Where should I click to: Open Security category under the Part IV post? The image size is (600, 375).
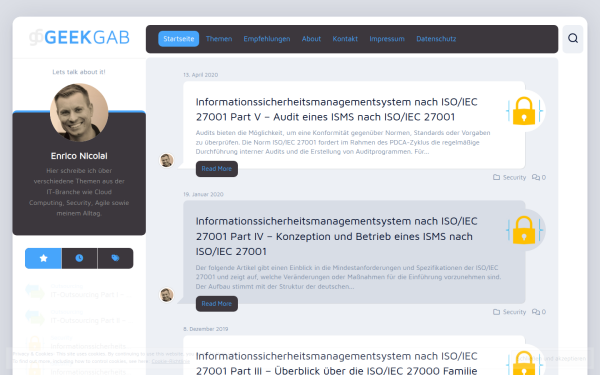(514, 312)
